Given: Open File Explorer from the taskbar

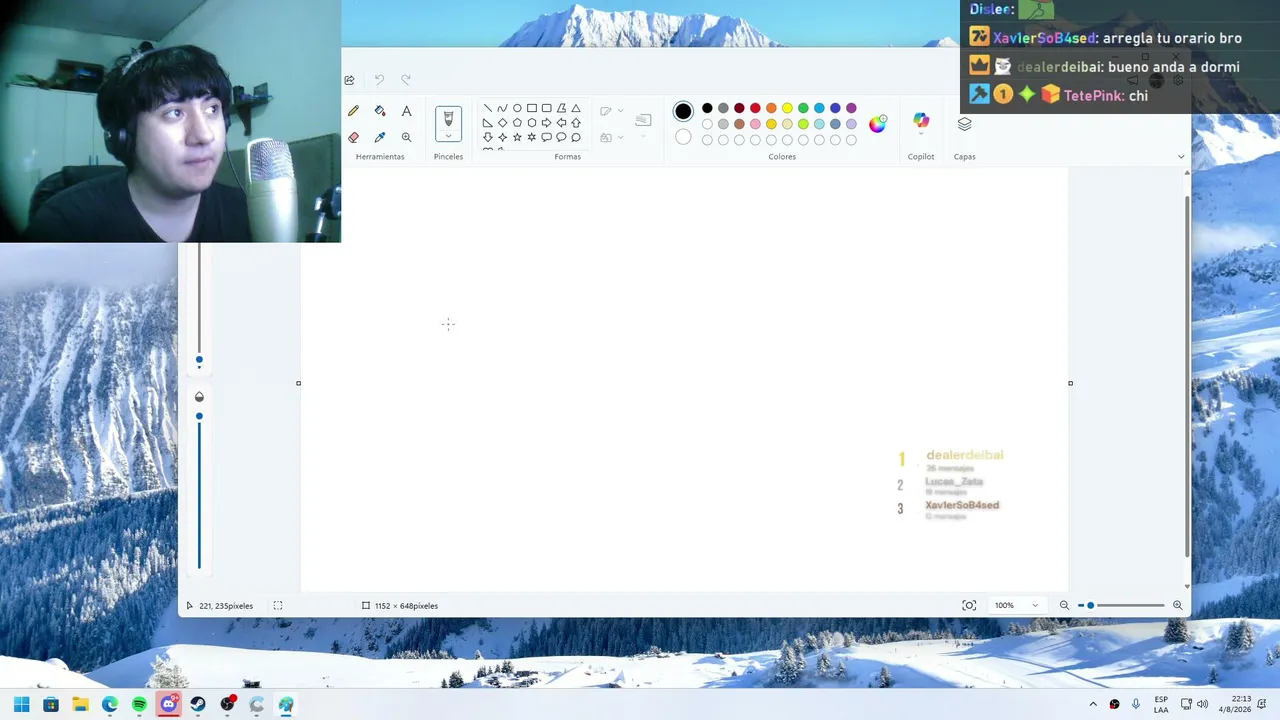Looking at the screenshot, I should coord(80,704).
